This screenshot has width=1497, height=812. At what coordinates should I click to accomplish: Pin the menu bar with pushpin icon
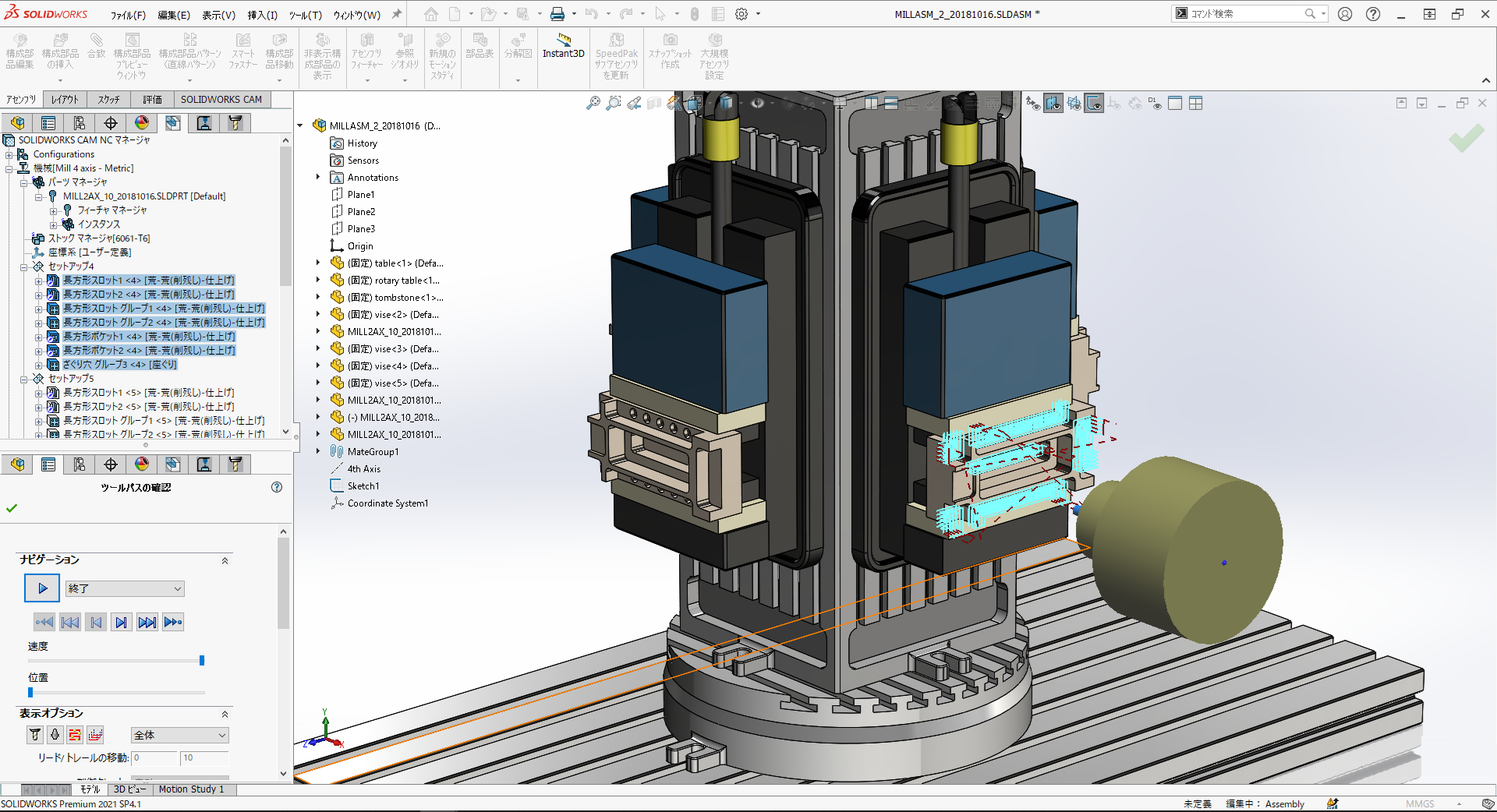click(x=397, y=14)
